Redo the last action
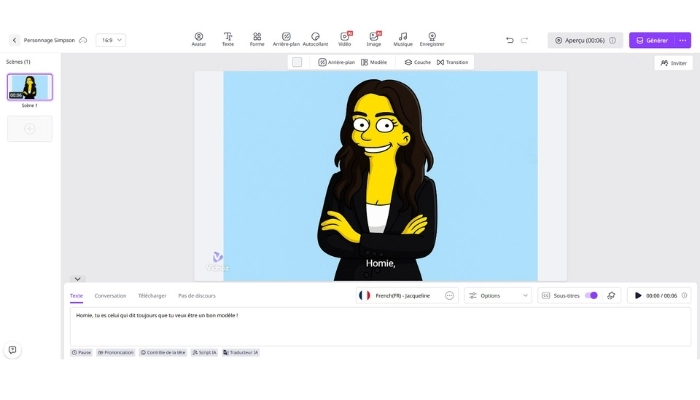Screen dimensions: 700x400 tap(525, 40)
